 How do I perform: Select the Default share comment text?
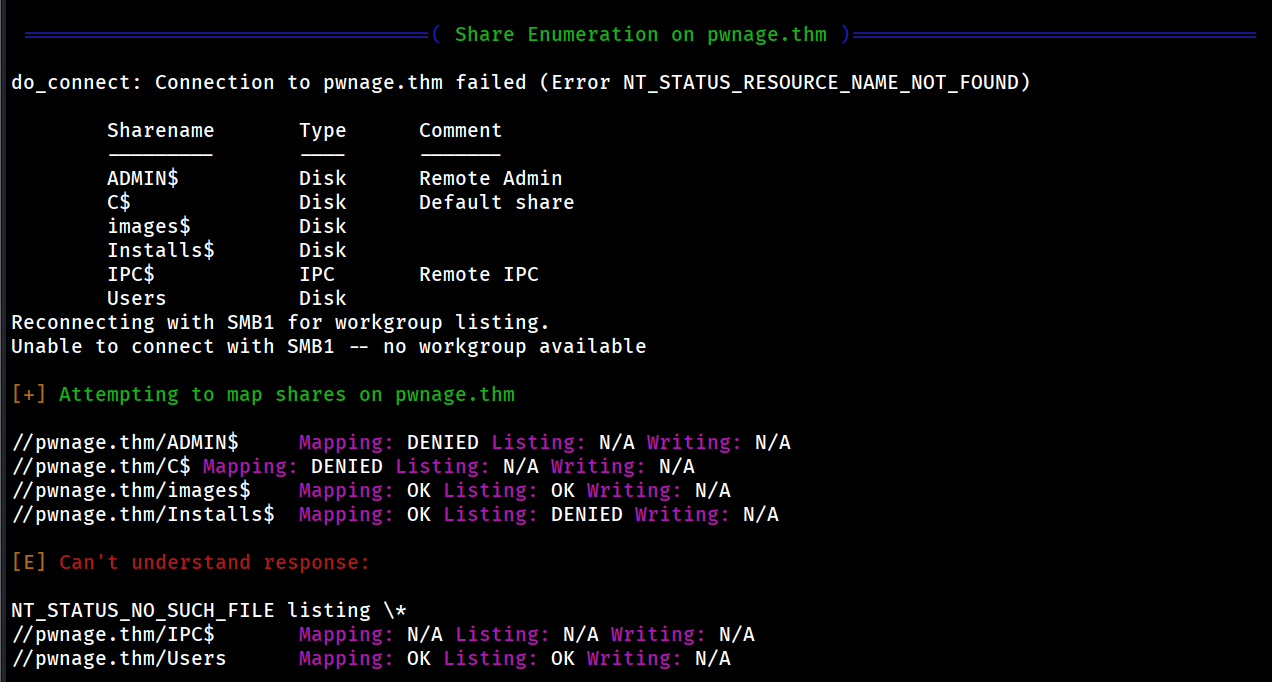(496, 203)
